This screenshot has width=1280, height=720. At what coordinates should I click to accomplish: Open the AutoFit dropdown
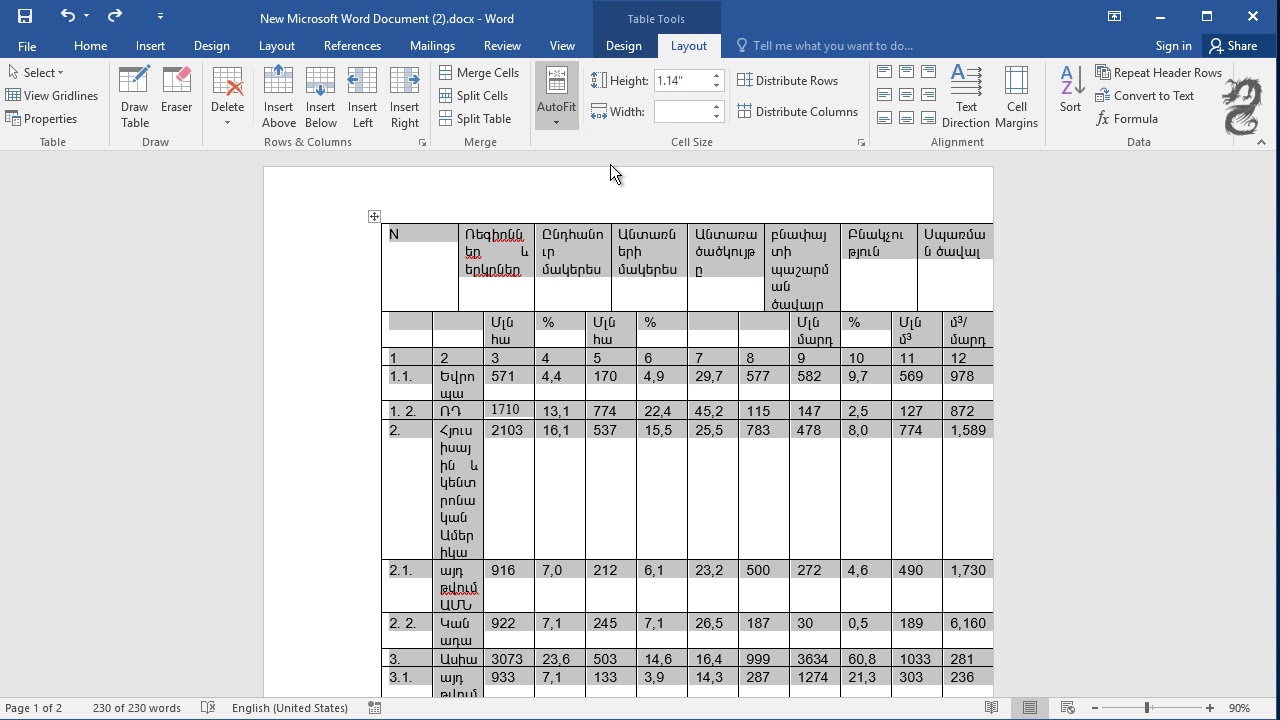[x=556, y=97]
